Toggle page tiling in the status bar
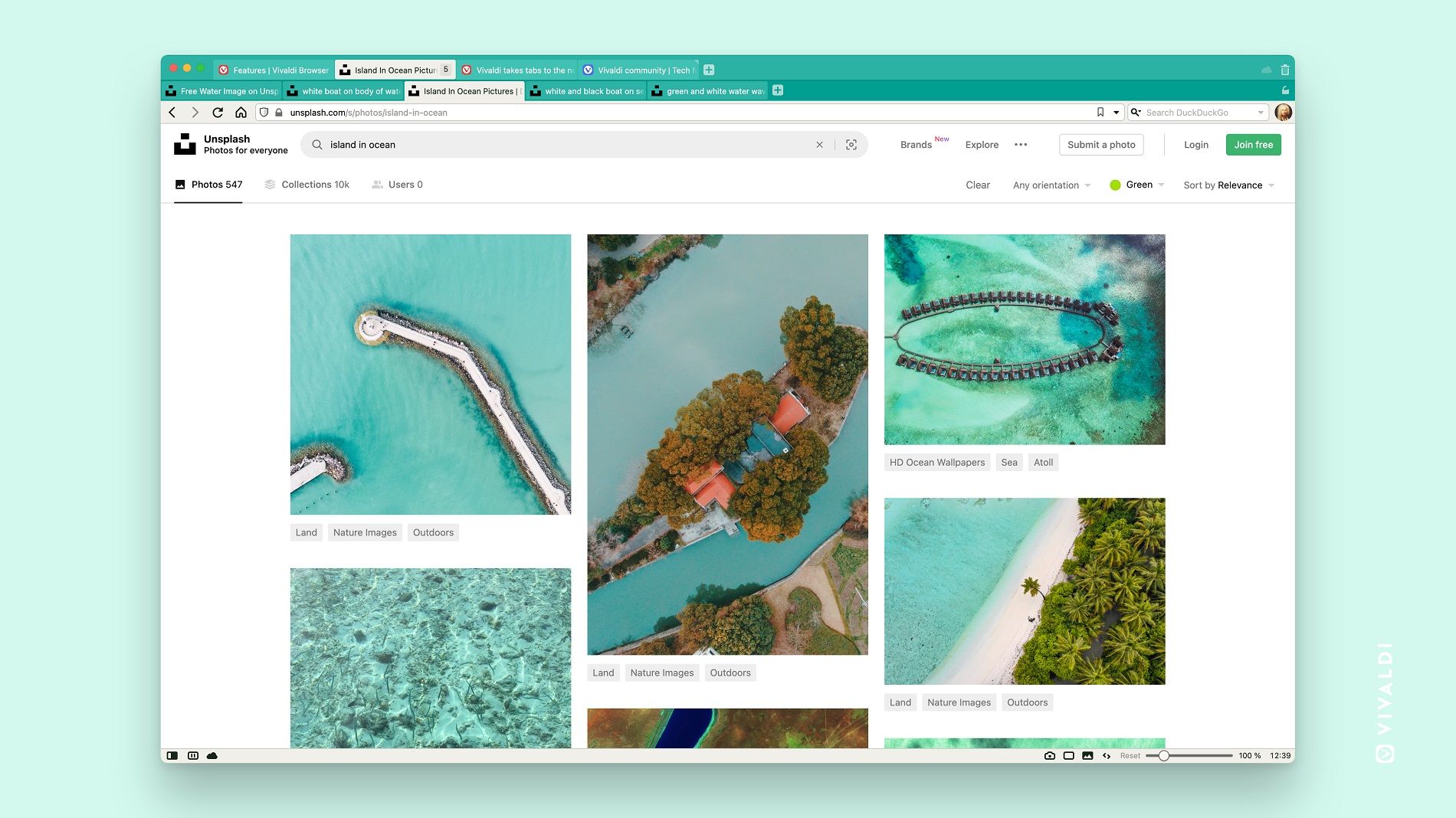 [1068, 756]
